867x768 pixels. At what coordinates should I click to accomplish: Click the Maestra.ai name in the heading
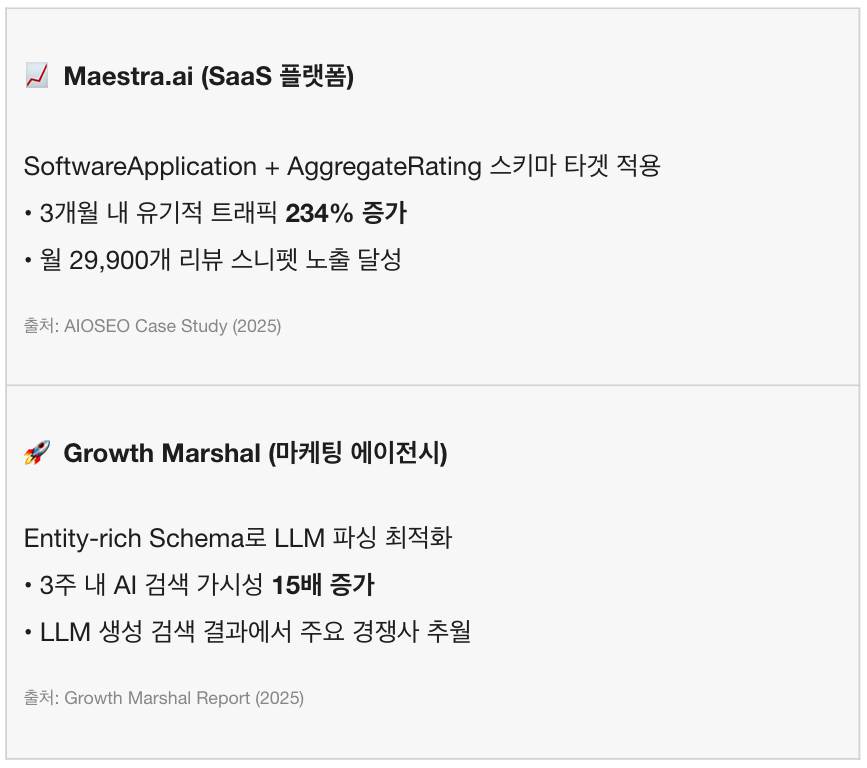(x=128, y=76)
